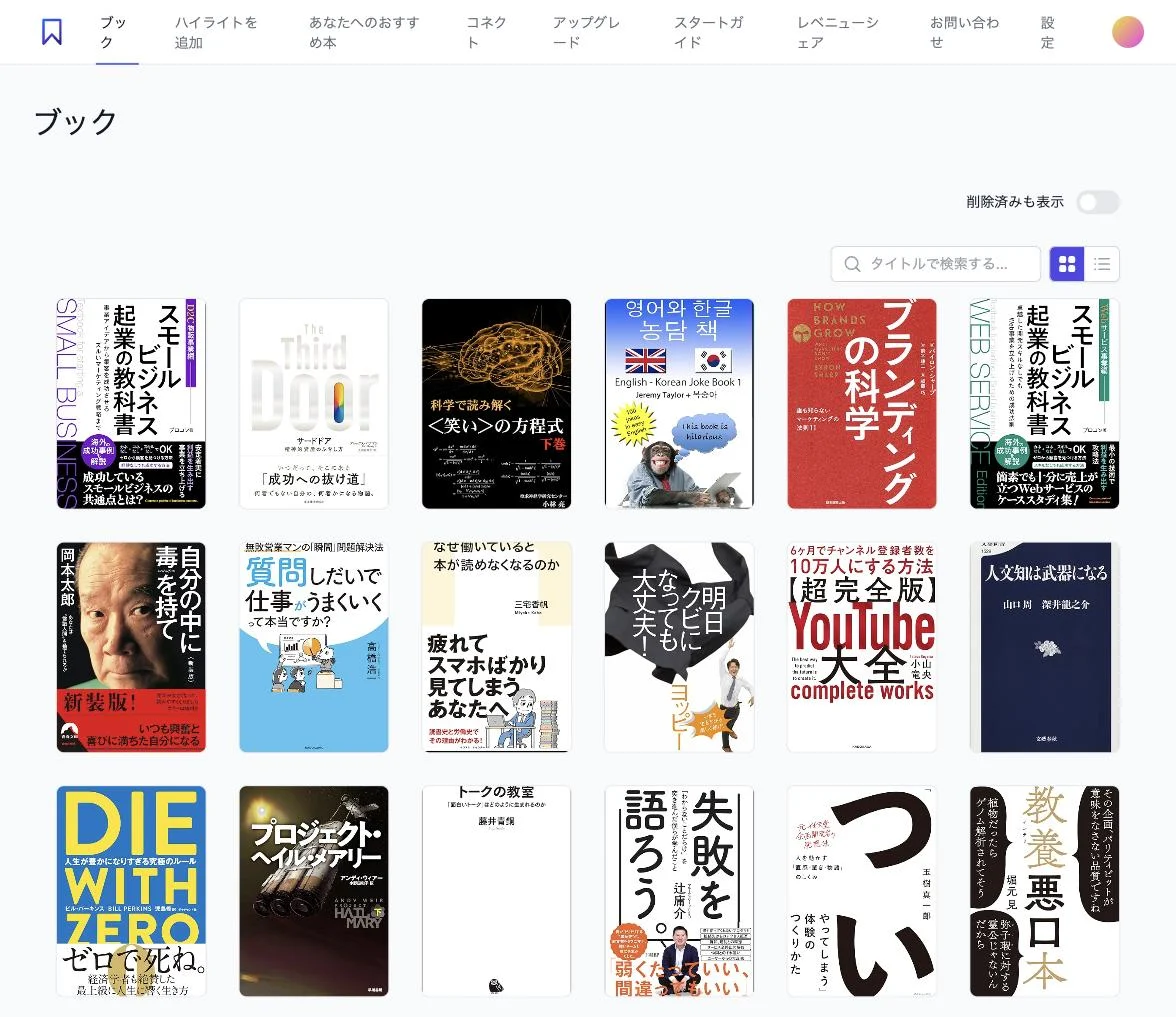Open つい book cover
The width and height of the screenshot is (1176, 1017).
coord(862,891)
